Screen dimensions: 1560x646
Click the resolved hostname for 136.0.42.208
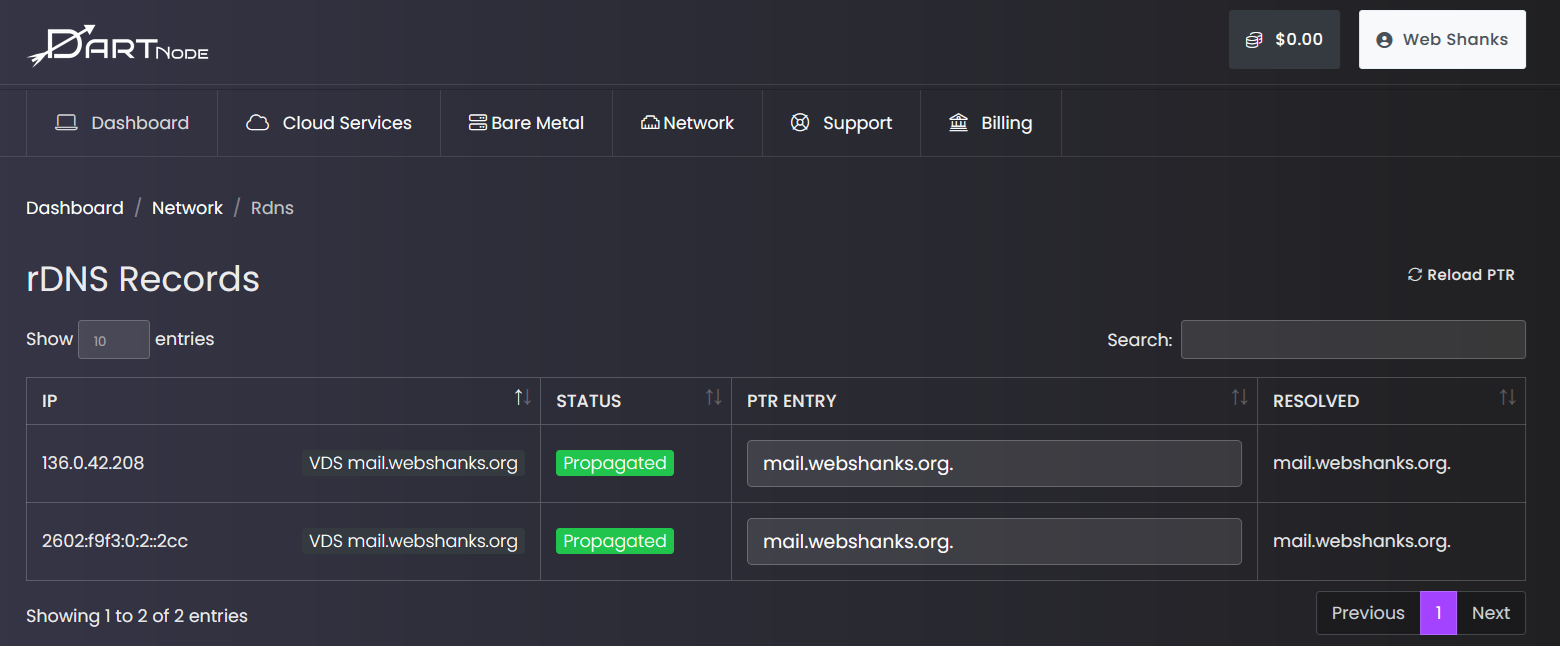click(x=1361, y=463)
